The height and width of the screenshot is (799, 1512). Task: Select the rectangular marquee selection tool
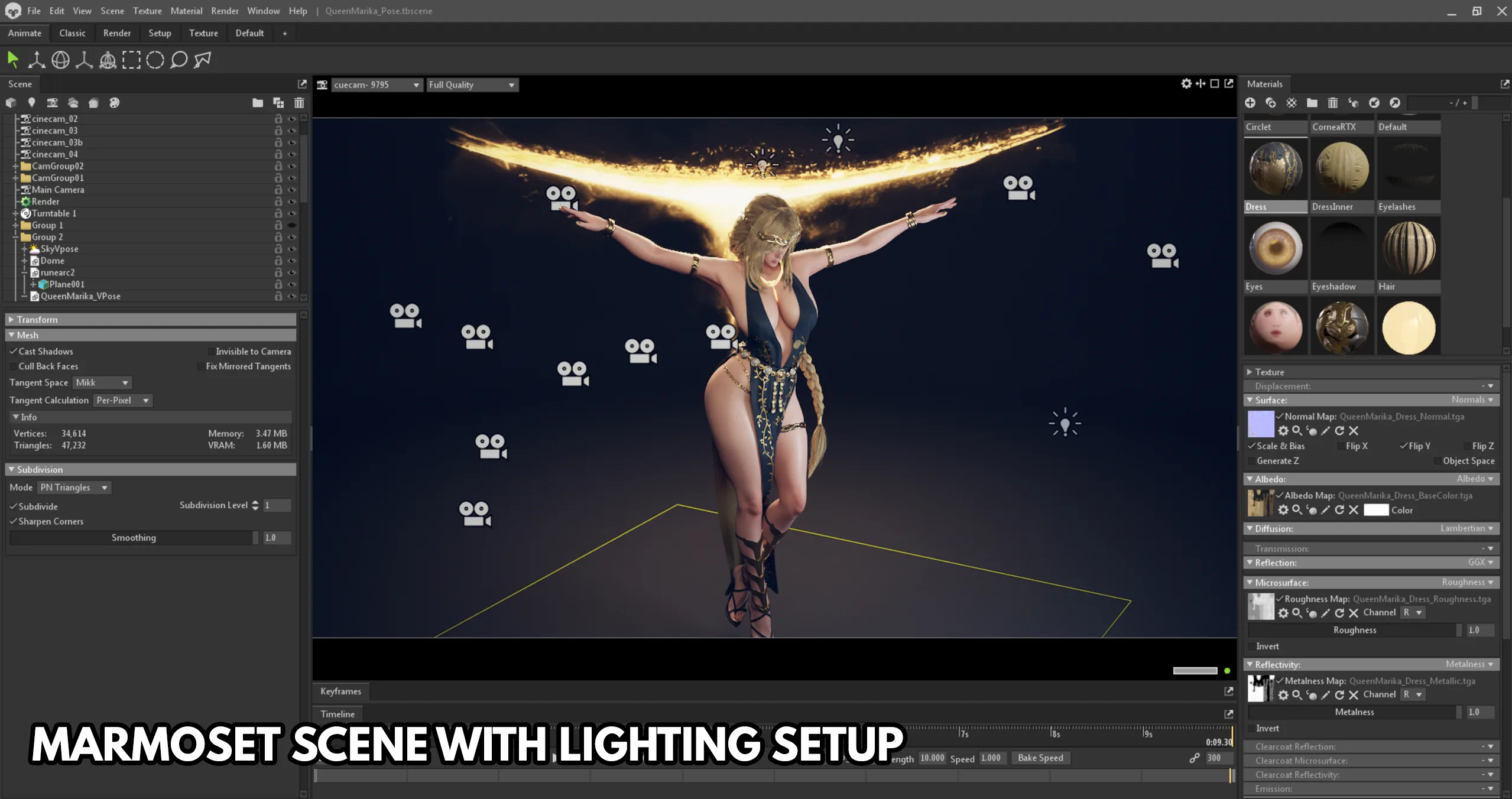coord(131,60)
